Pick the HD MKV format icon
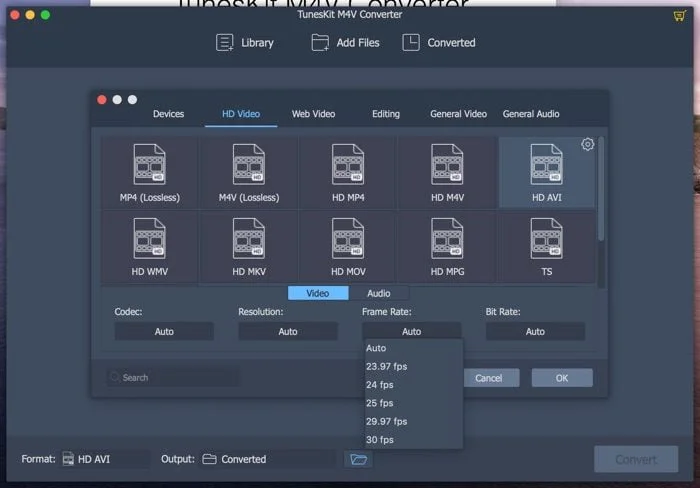Image resolution: width=700 pixels, height=488 pixels. coord(249,238)
